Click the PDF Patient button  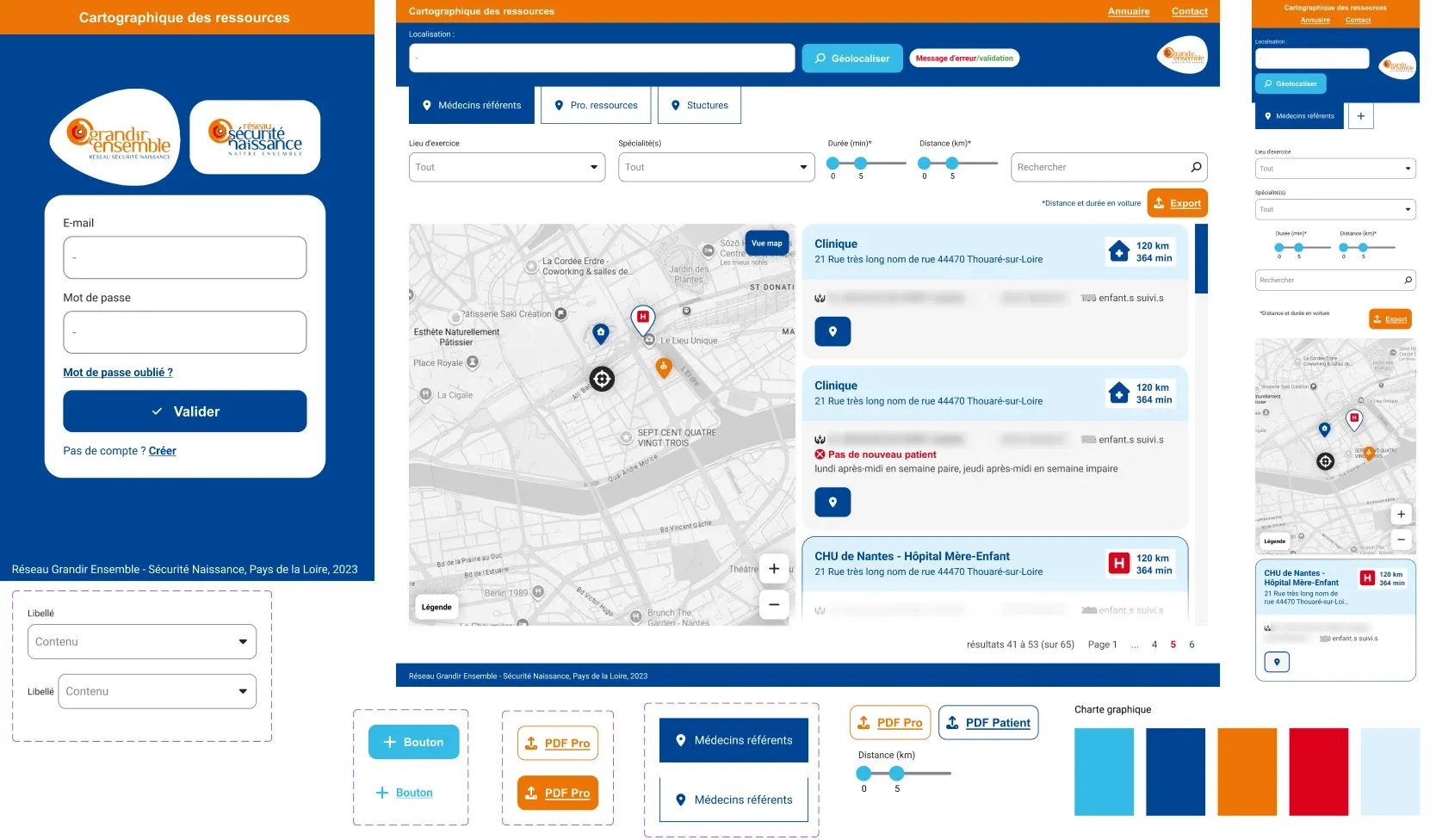coord(988,723)
